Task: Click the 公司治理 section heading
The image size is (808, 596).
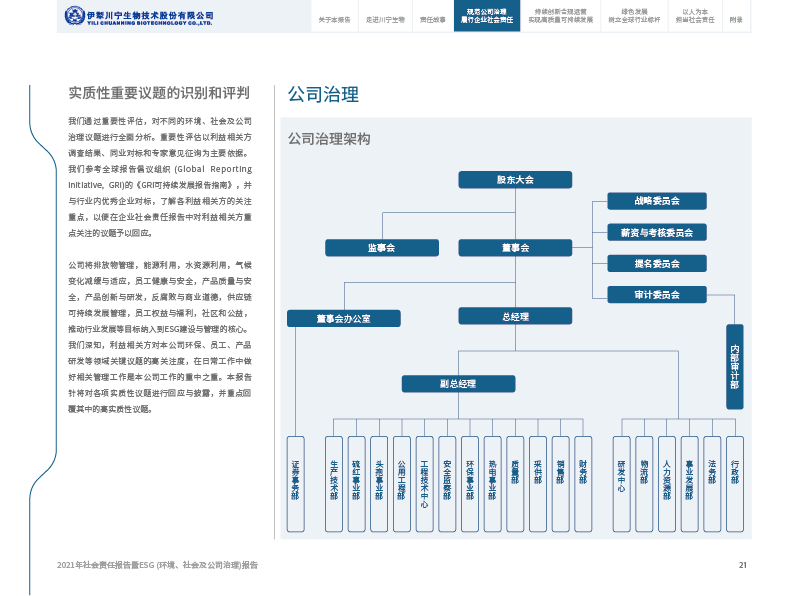Action: pyautogui.click(x=323, y=95)
